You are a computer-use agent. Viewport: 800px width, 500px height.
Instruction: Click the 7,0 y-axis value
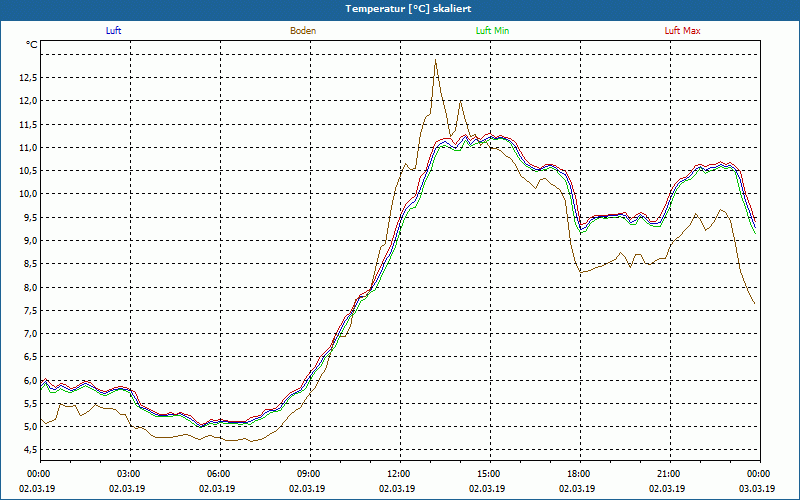[x=30, y=334]
